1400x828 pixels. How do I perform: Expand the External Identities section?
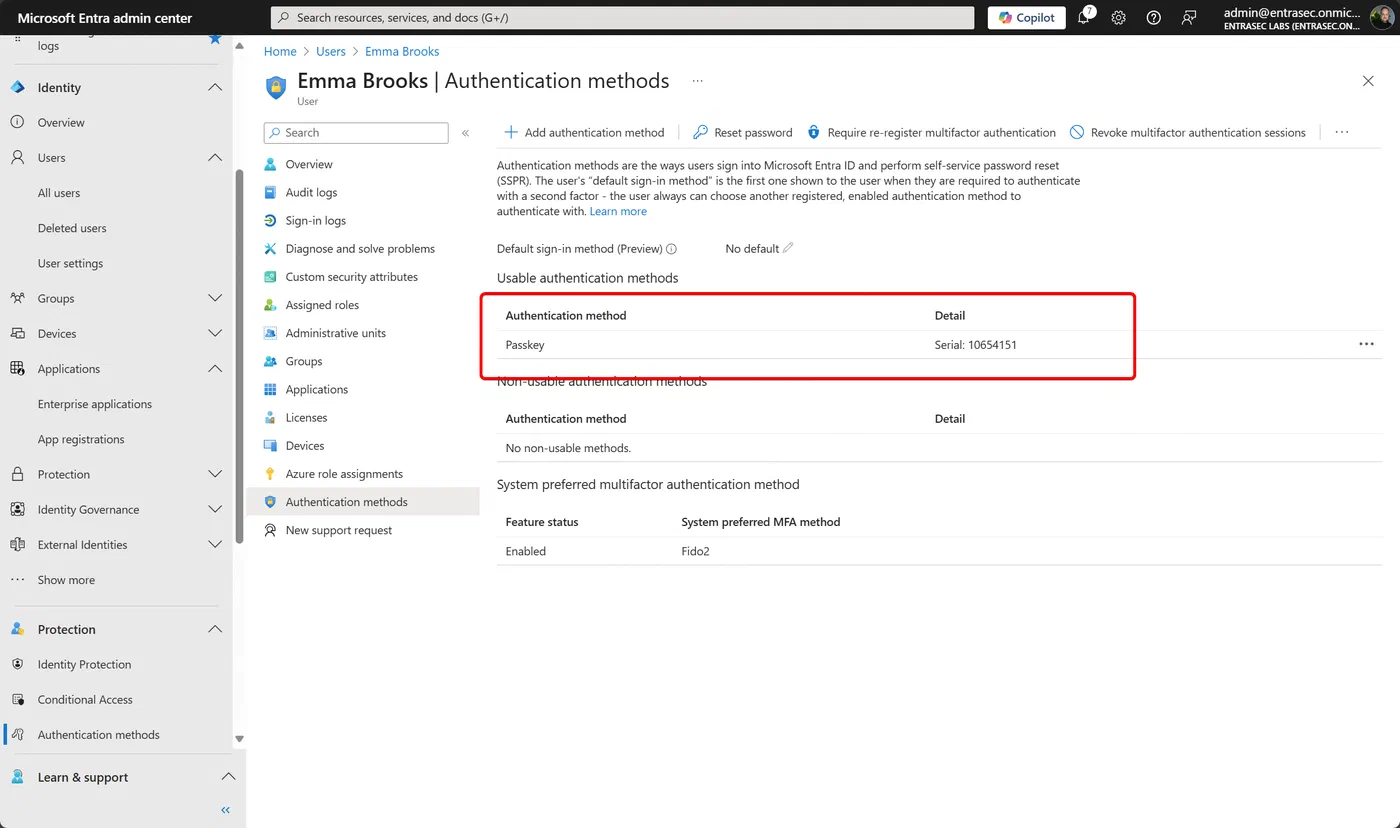tap(215, 545)
